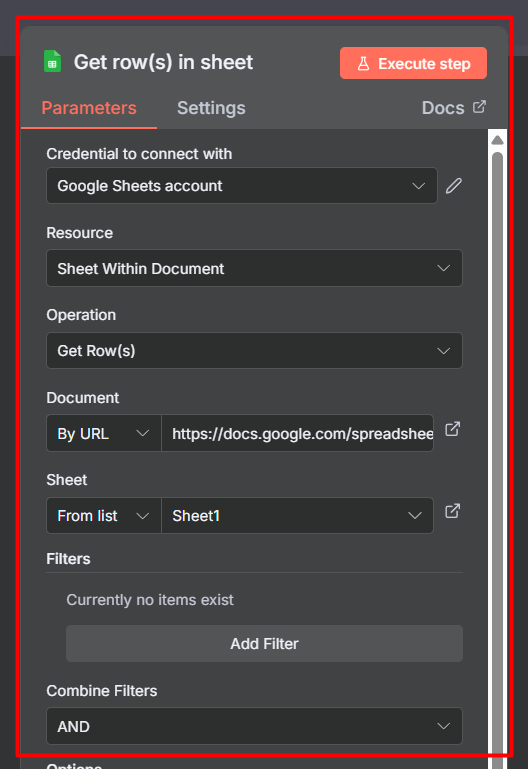Image resolution: width=528 pixels, height=769 pixels.
Task: Expand the Operation Get Row(s) dropdown
Action: [x=254, y=351]
